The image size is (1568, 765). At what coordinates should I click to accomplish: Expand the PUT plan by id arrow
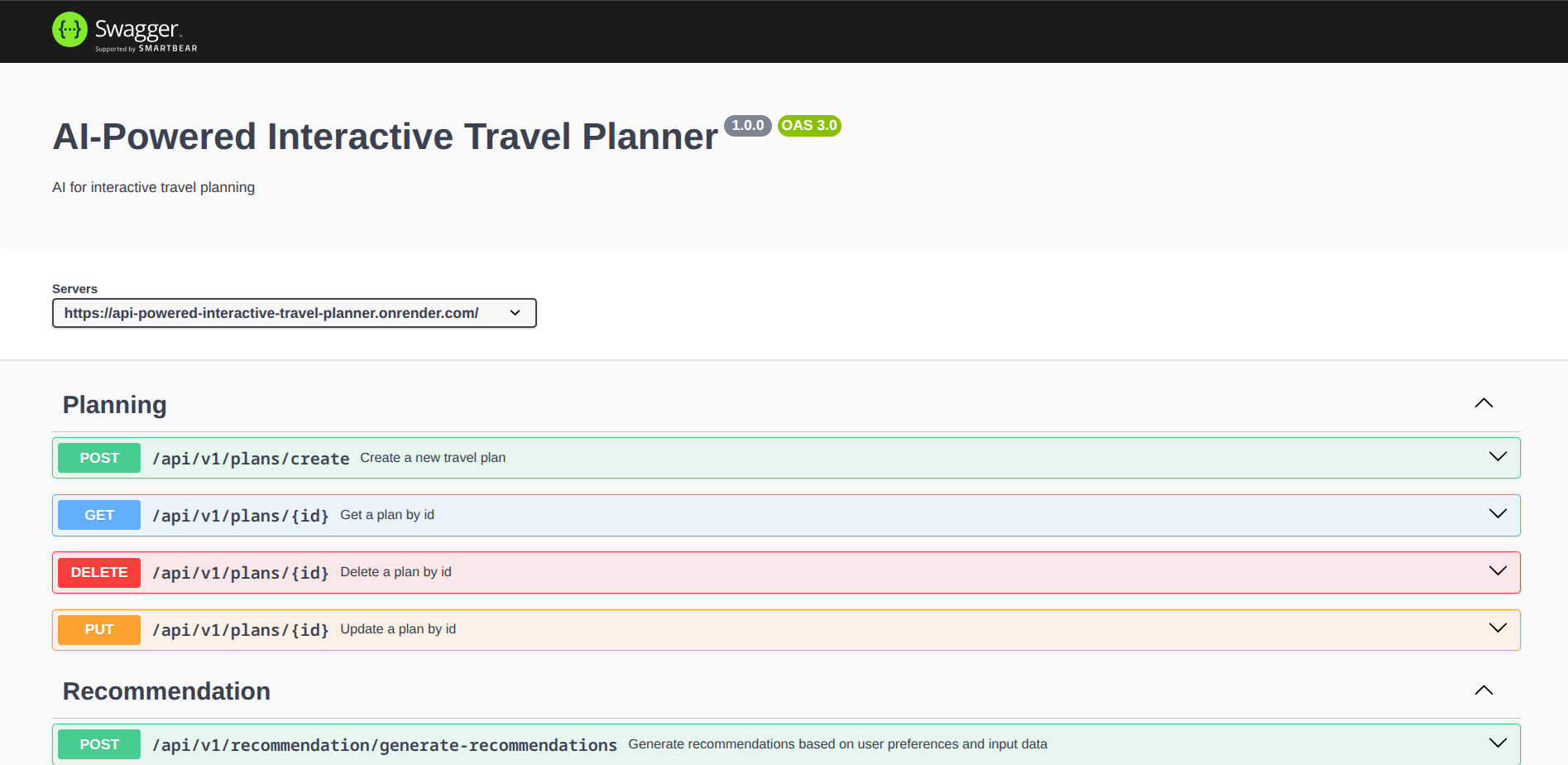[1498, 628]
